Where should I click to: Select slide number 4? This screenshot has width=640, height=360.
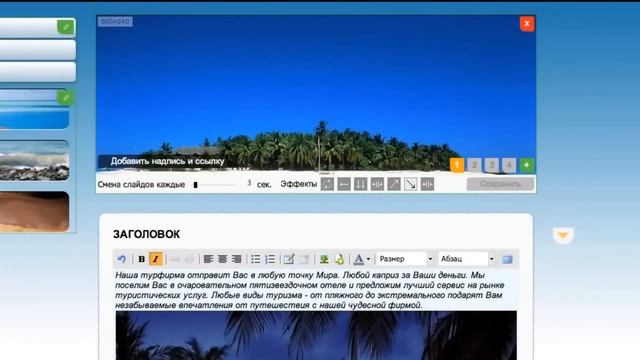pos(509,165)
